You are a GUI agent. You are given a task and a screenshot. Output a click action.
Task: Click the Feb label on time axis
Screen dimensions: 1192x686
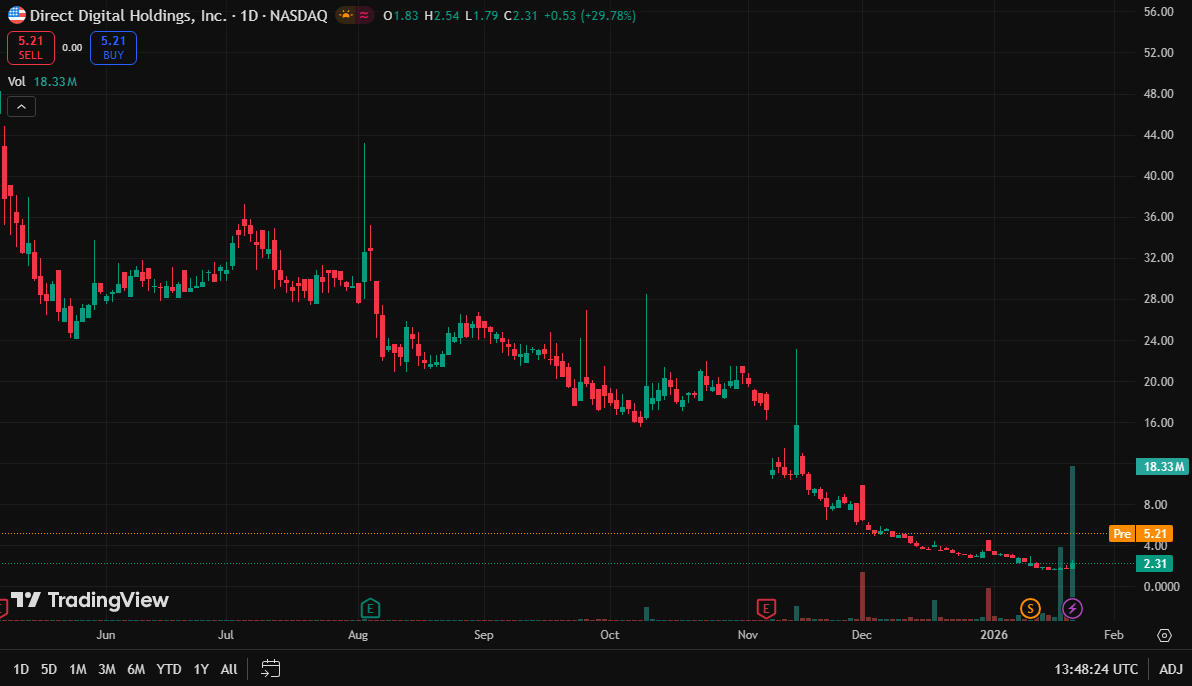(x=1114, y=635)
